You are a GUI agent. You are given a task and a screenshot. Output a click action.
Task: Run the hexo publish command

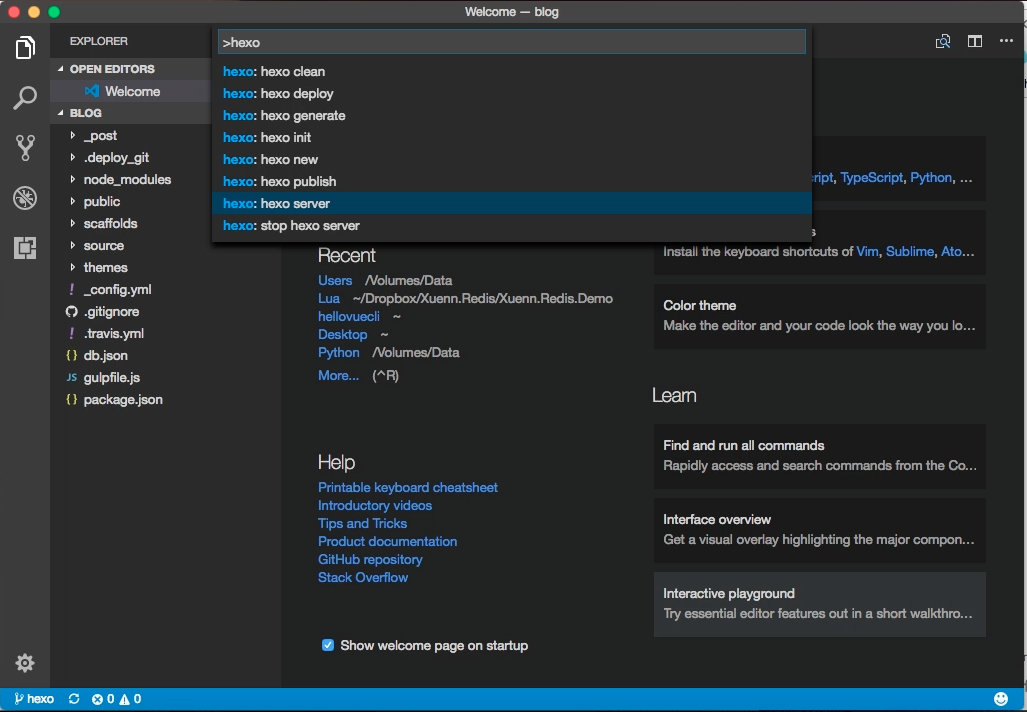(x=512, y=181)
